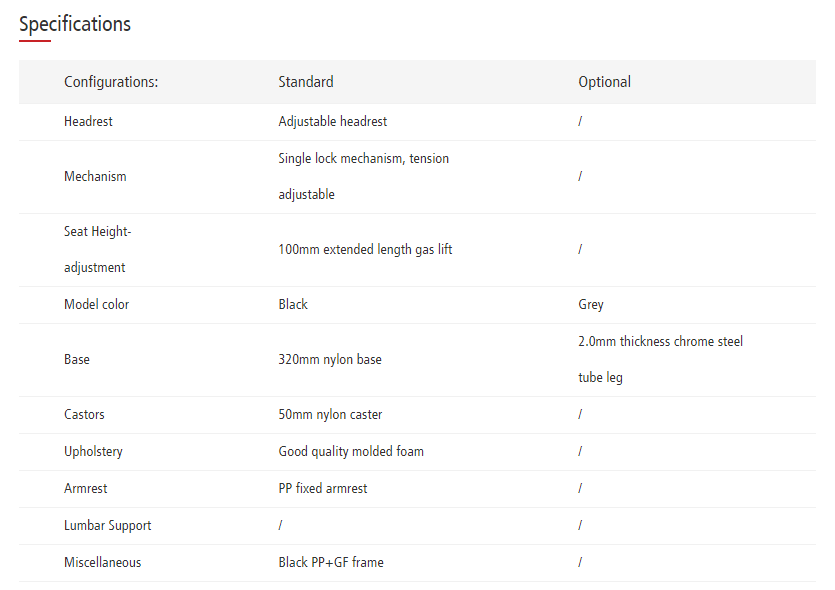The height and width of the screenshot is (590, 835).
Task: Click the Grey optional color value
Action: click(591, 304)
